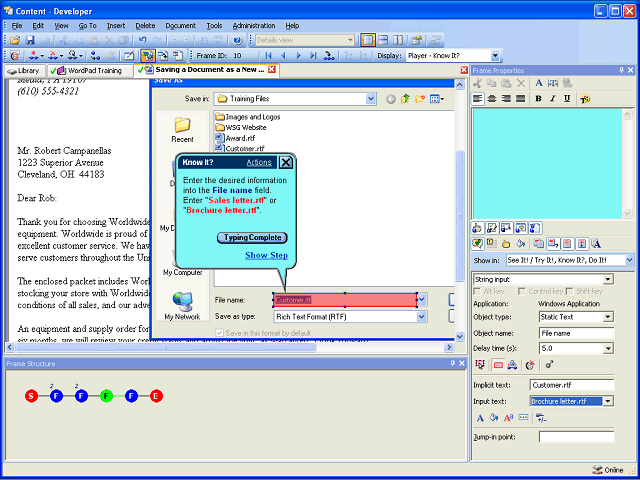Image resolution: width=640 pixels, height=480 pixels.
Task: Toggle the highlighted first view layout button
Action: [x=368, y=40]
